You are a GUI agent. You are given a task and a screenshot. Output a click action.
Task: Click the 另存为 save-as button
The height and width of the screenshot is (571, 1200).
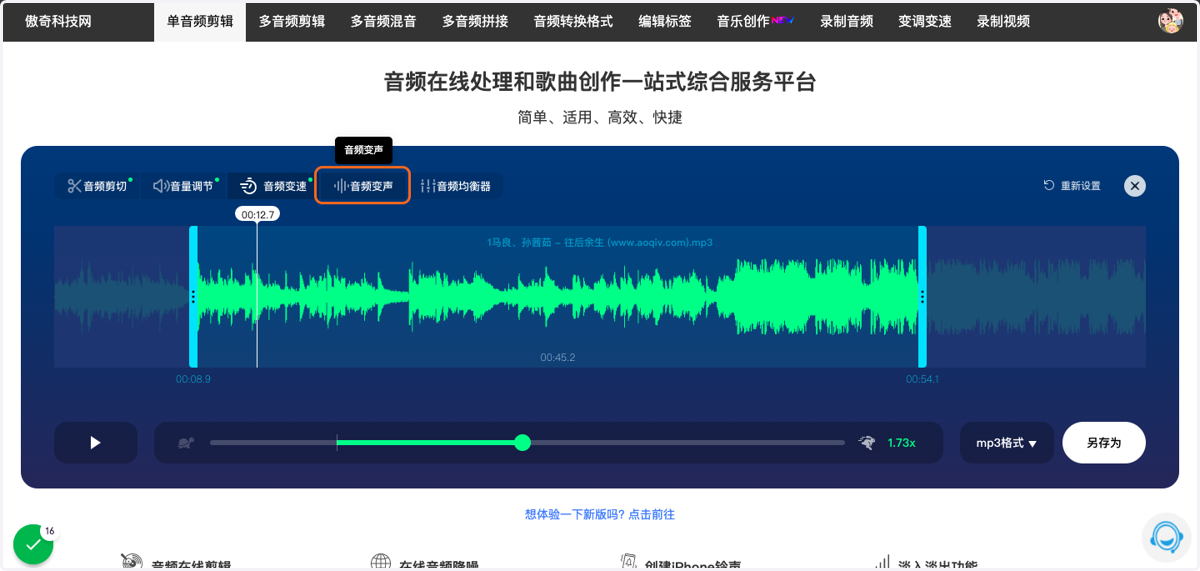pos(1104,442)
